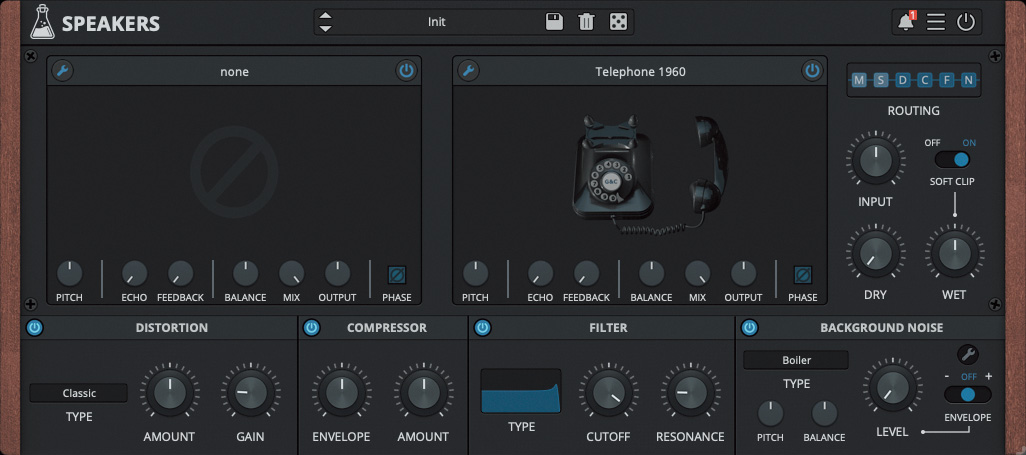Select routing block F
This screenshot has height=455, width=1026.
946,81
